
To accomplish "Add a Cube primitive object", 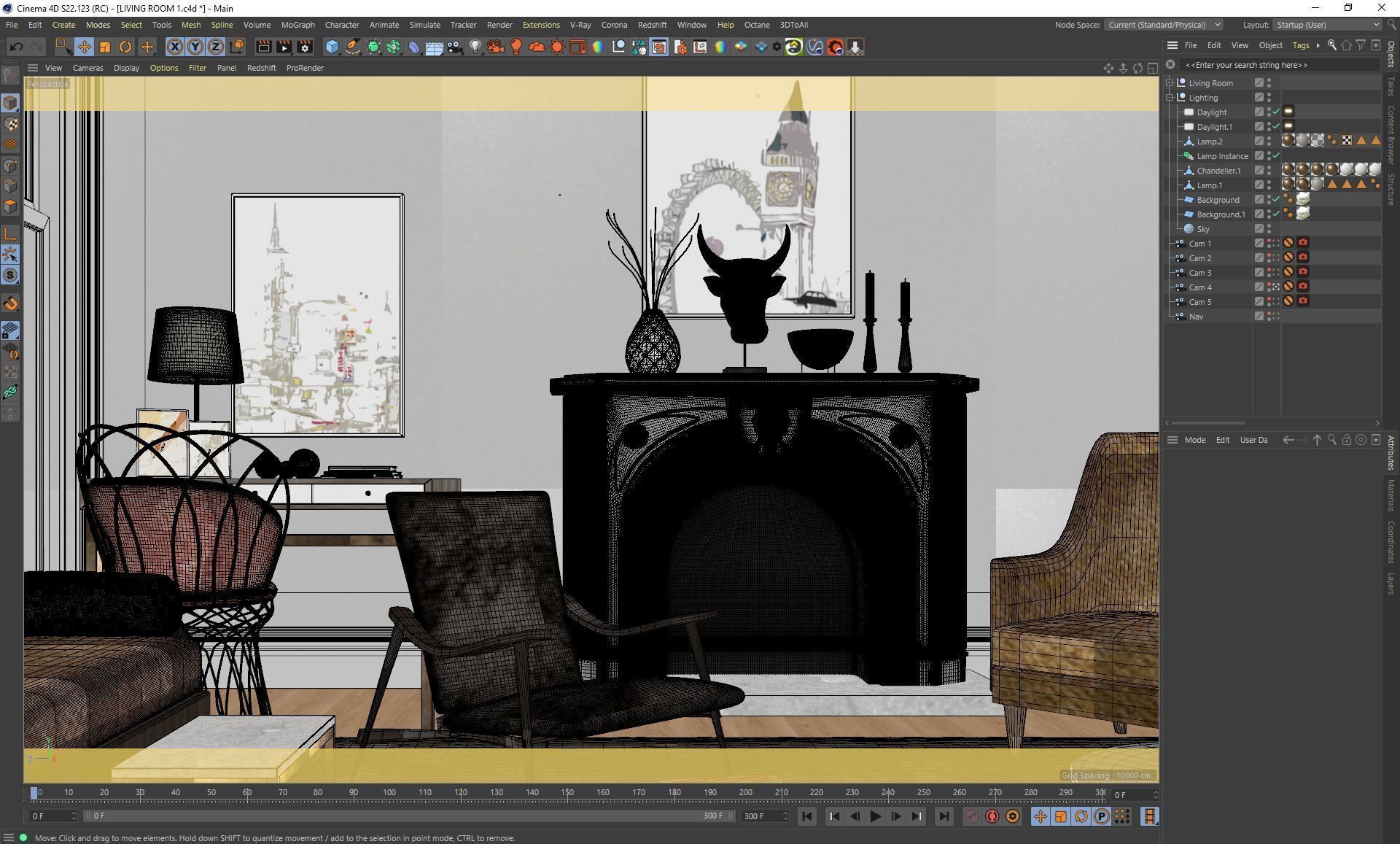I will 332,47.
